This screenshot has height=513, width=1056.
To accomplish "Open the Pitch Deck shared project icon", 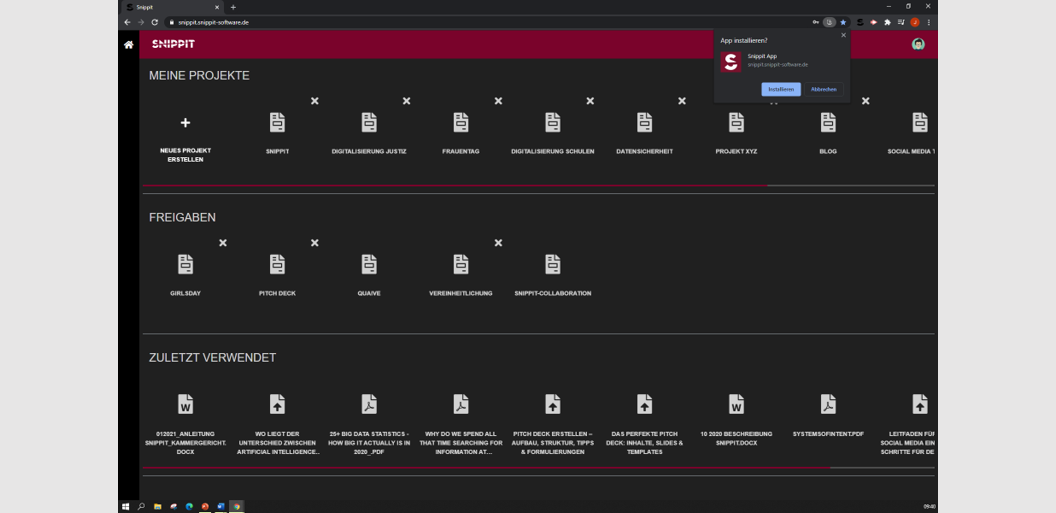I will [x=277, y=264].
